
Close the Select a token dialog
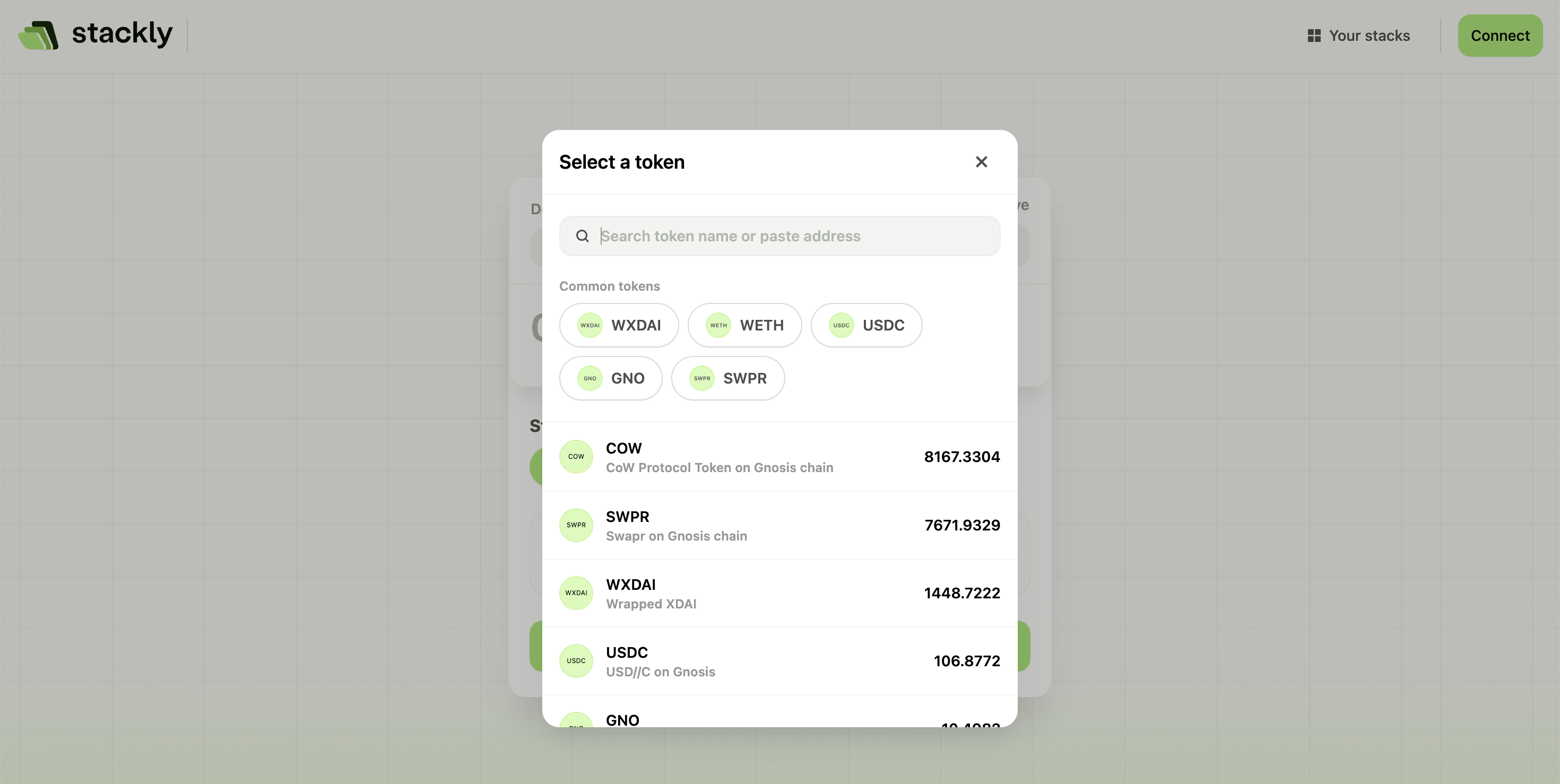981,162
